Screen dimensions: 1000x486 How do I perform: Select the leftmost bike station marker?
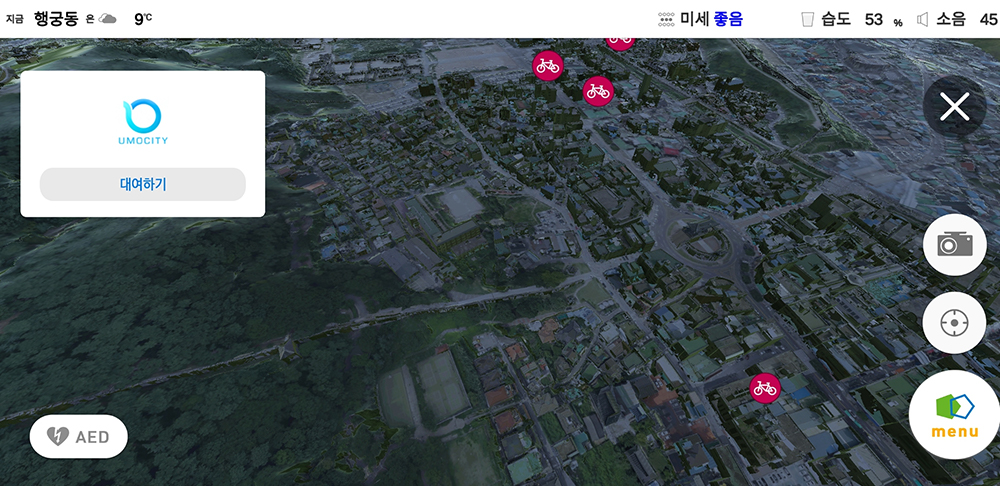point(548,65)
